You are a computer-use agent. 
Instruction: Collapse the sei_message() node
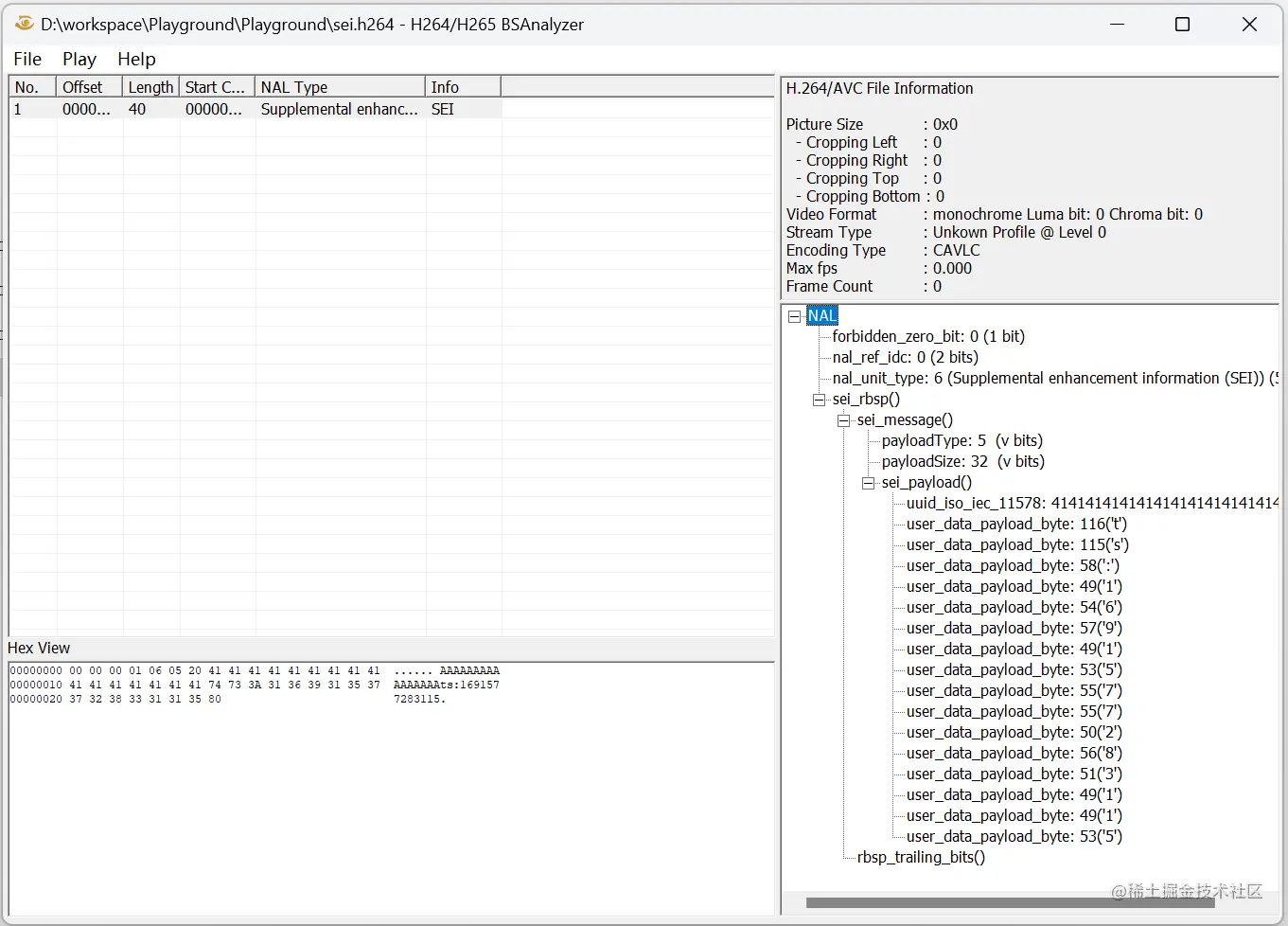pos(843,420)
